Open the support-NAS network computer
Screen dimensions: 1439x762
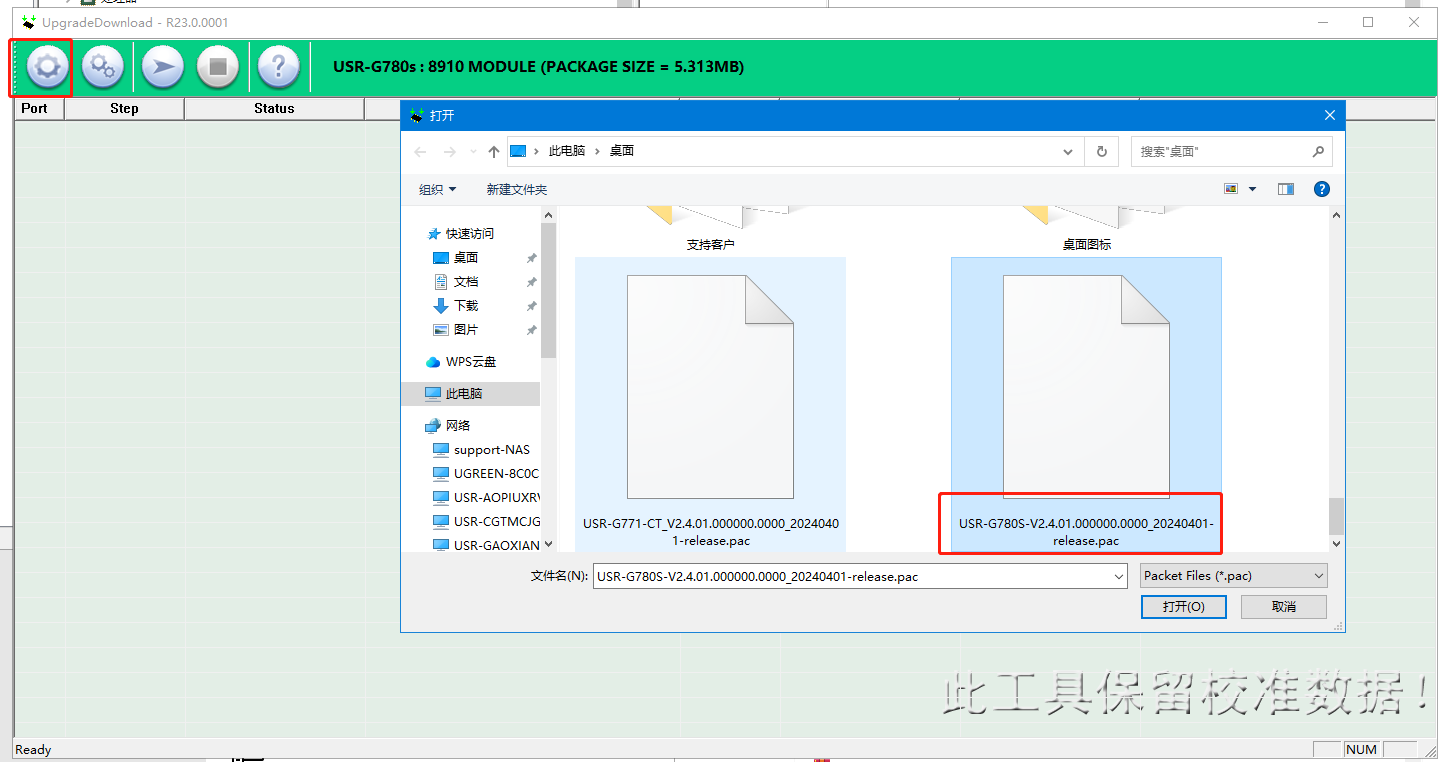coord(481,449)
